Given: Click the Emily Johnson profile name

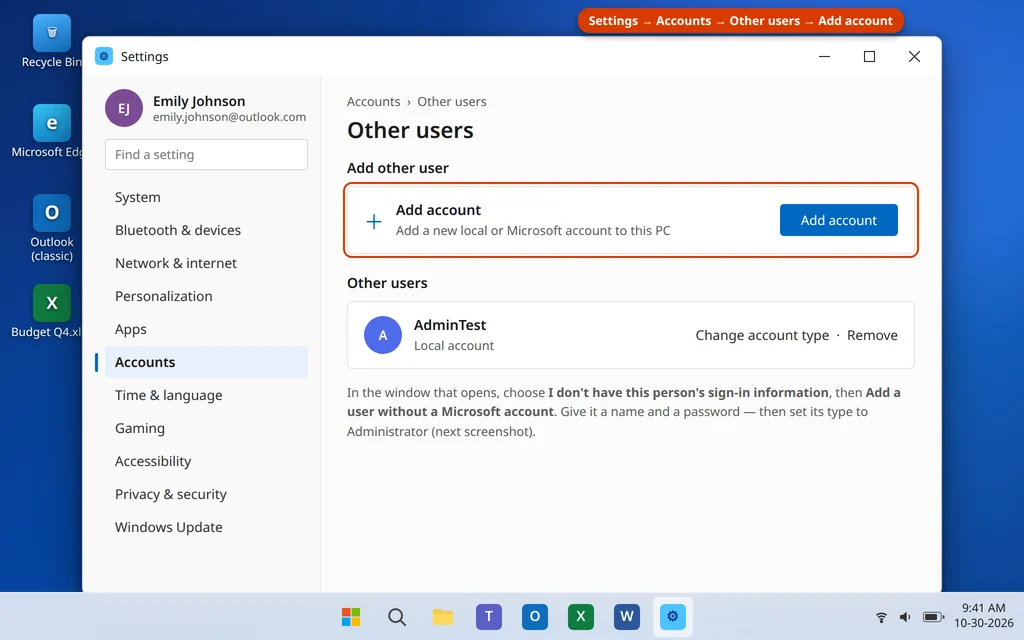Looking at the screenshot, I should click(x=199, y=101).
